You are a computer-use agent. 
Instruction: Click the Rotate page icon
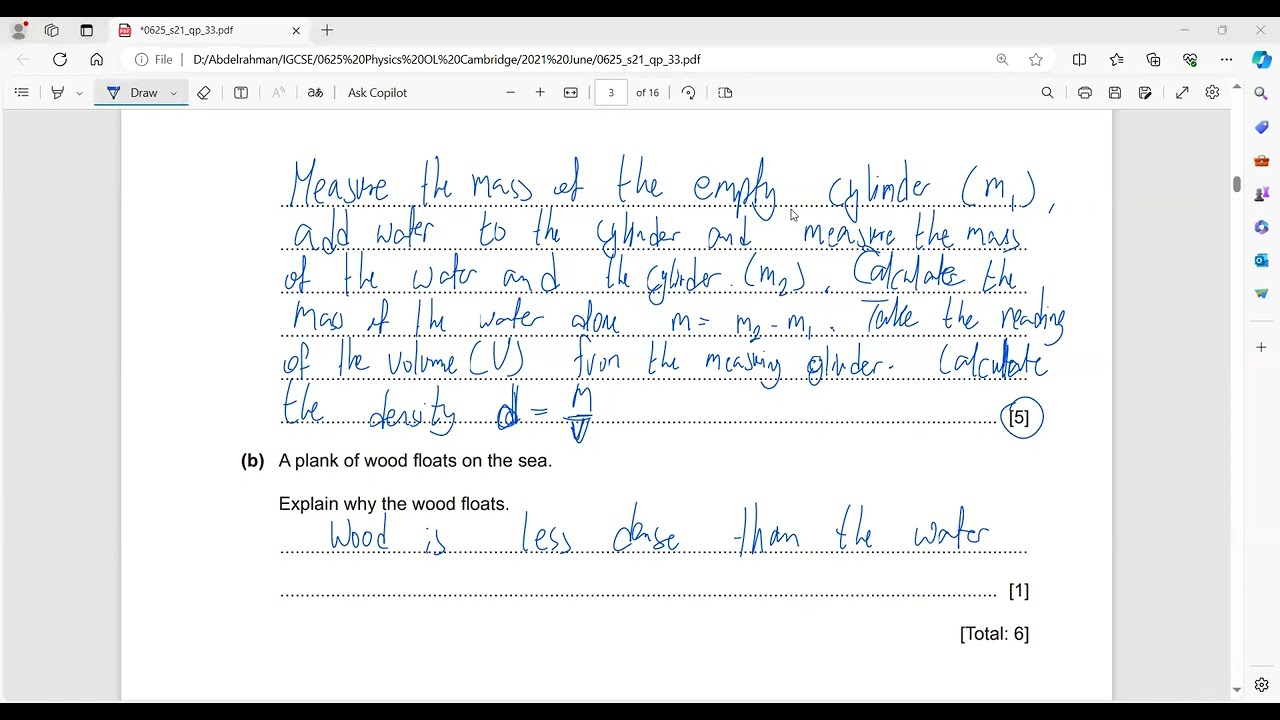coord(688,92)
